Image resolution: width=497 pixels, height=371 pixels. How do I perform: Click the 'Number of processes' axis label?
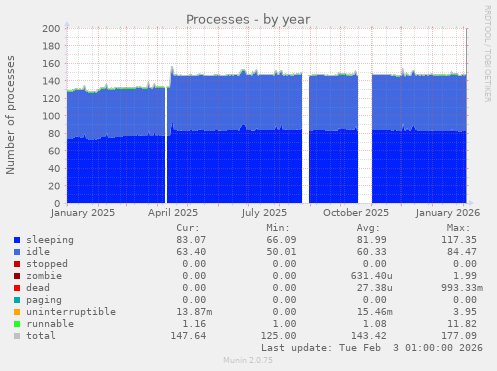(10, 115)
